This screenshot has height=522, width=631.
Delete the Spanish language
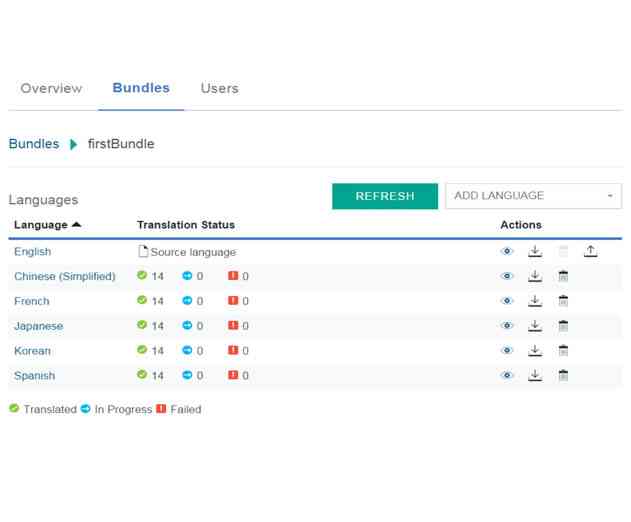pos(563,376)
